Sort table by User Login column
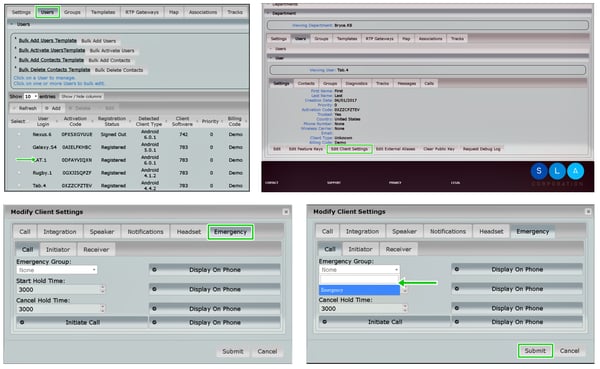 pos(43,121)
